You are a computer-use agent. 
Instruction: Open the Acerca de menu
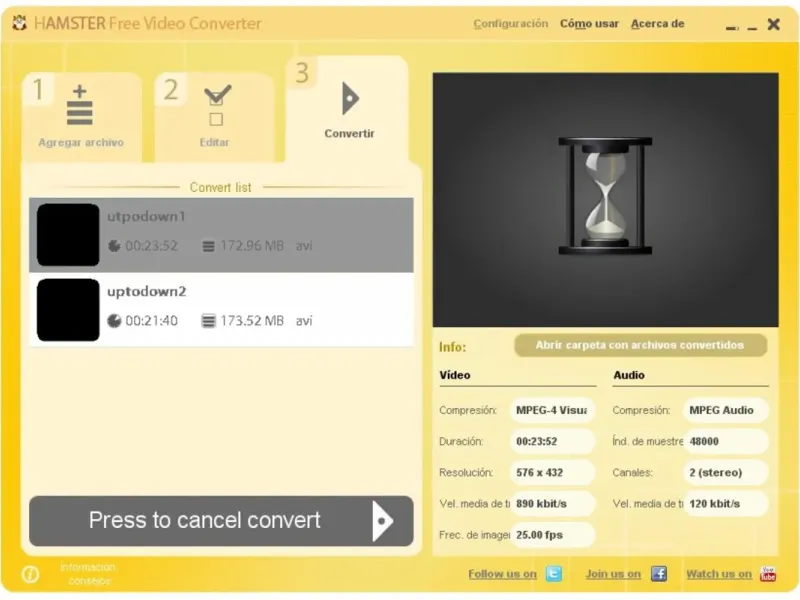tap(658, 24)
